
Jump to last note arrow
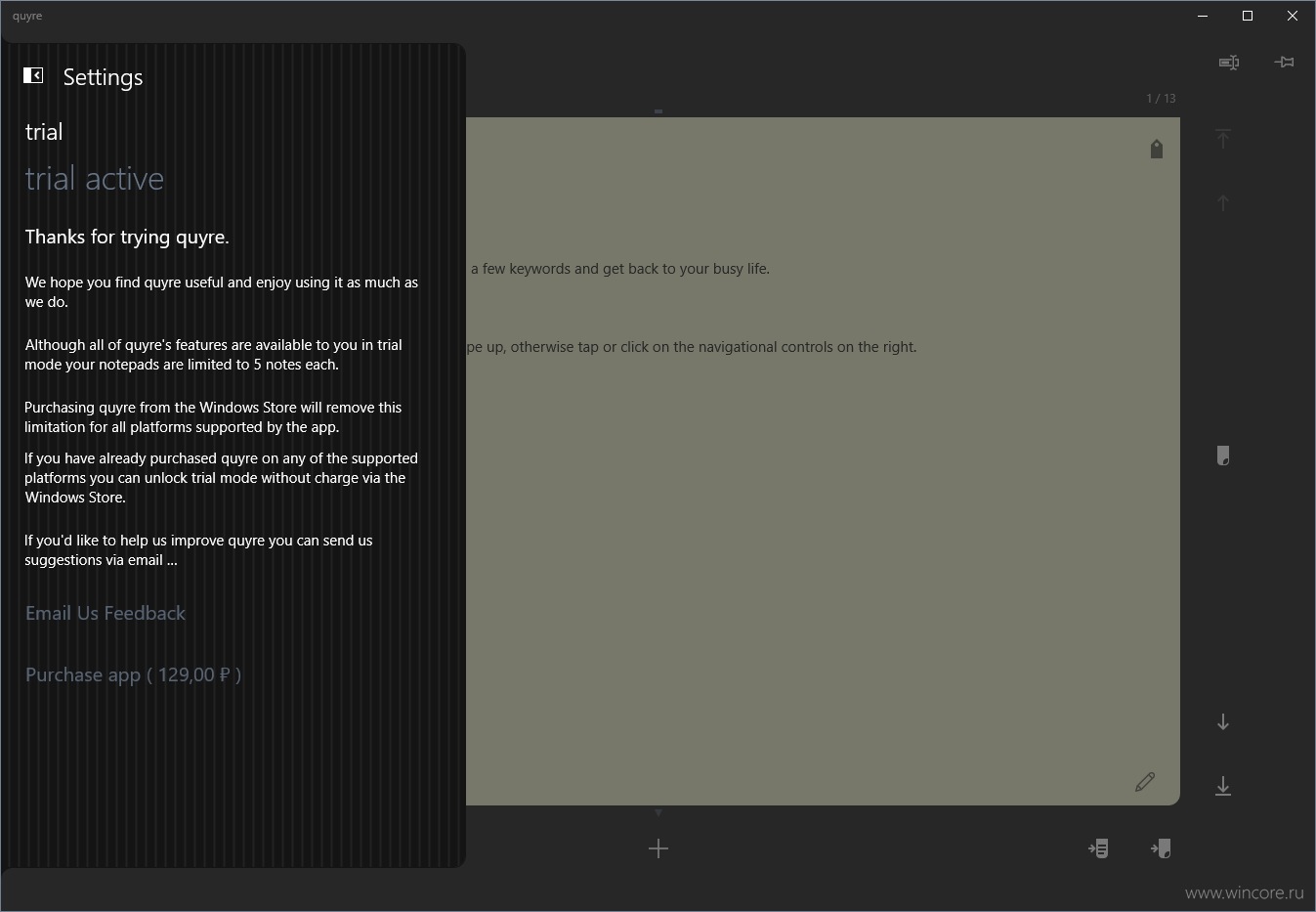point(1223,786)
